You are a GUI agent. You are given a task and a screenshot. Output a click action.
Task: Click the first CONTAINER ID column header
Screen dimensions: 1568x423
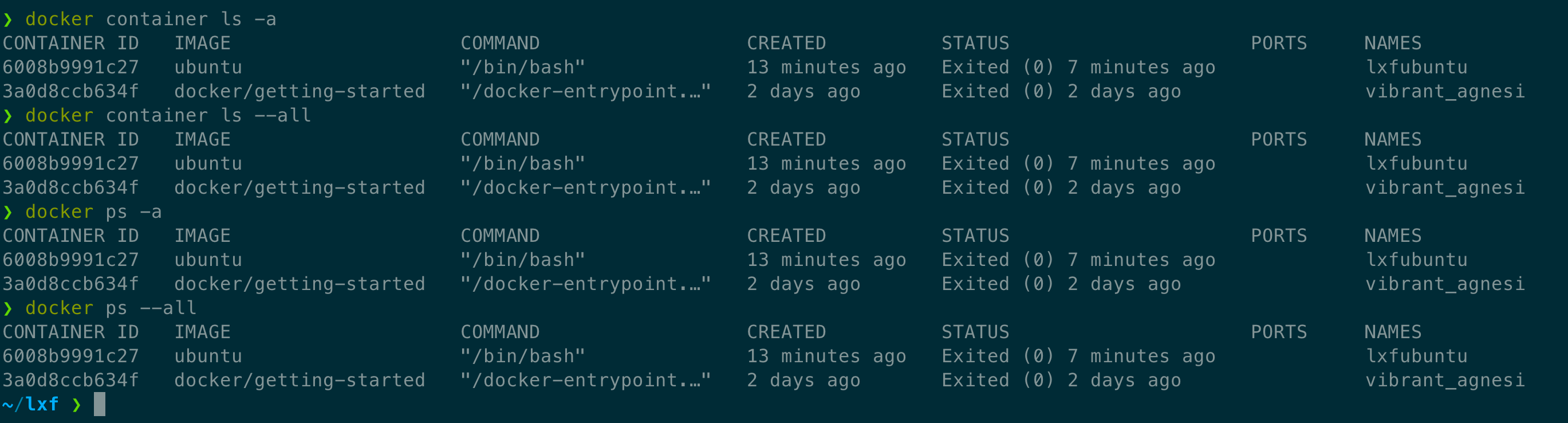(x=70, y=44)
